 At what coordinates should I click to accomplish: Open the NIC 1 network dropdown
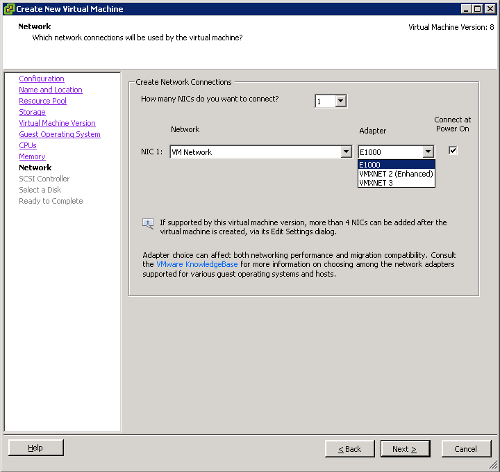(x=346, y=152)
